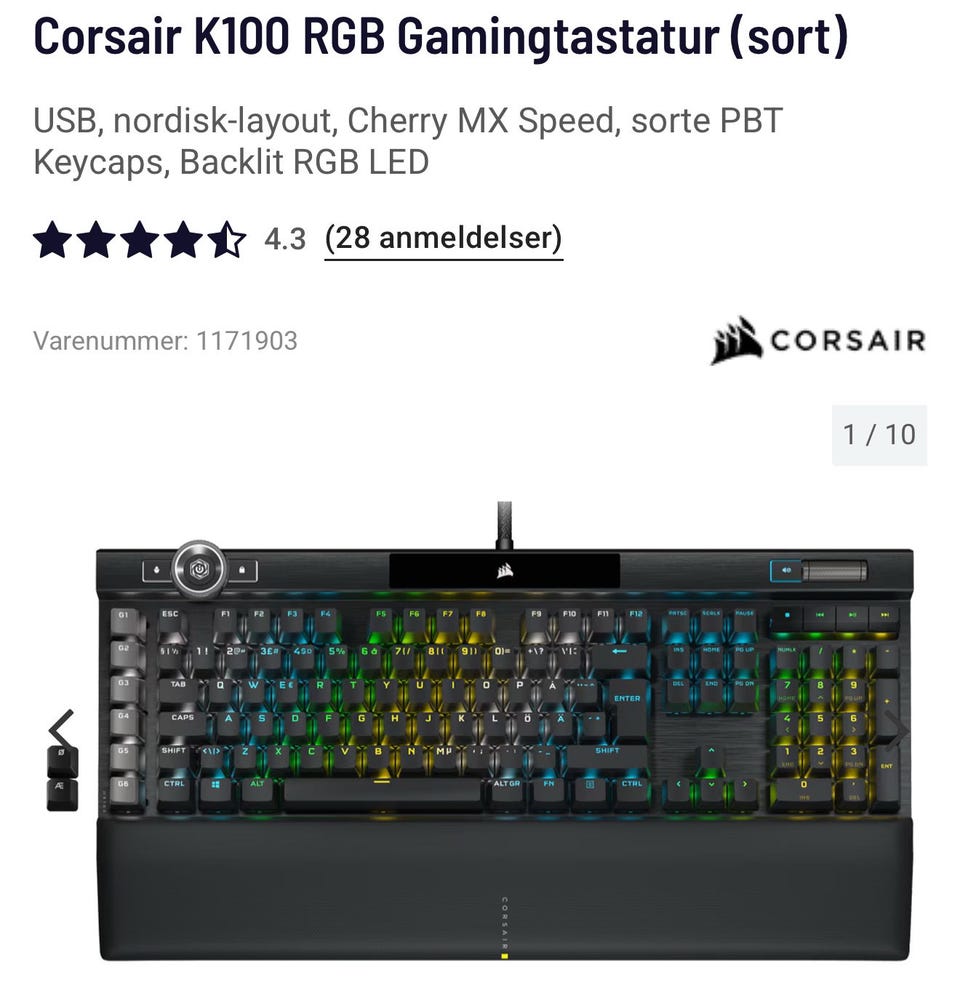Open the 28 anmeldelser reviews link
960x991 pixels.
click(x=444, y=239)
